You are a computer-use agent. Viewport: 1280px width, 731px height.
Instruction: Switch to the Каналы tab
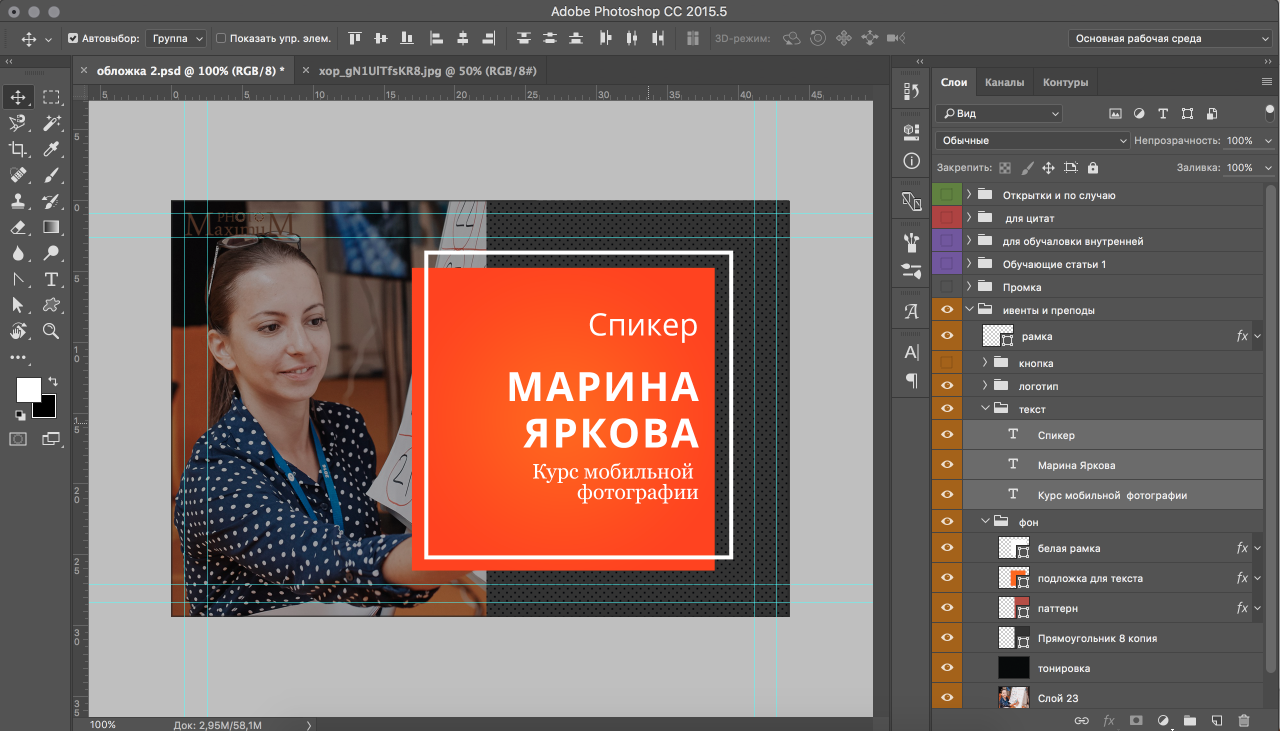click(1004, 83)
